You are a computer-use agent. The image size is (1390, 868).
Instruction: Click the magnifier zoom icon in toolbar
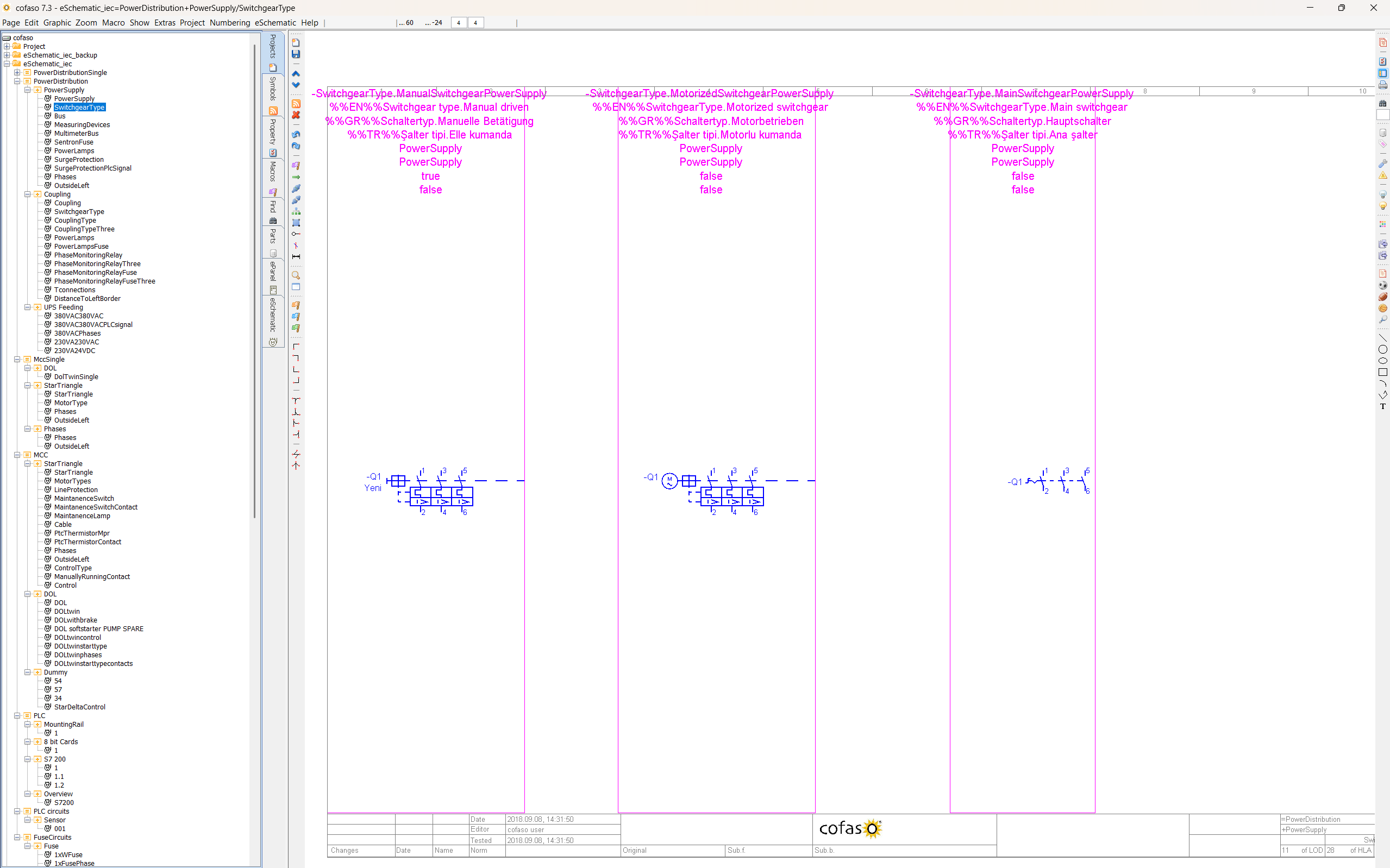[296, 275]
